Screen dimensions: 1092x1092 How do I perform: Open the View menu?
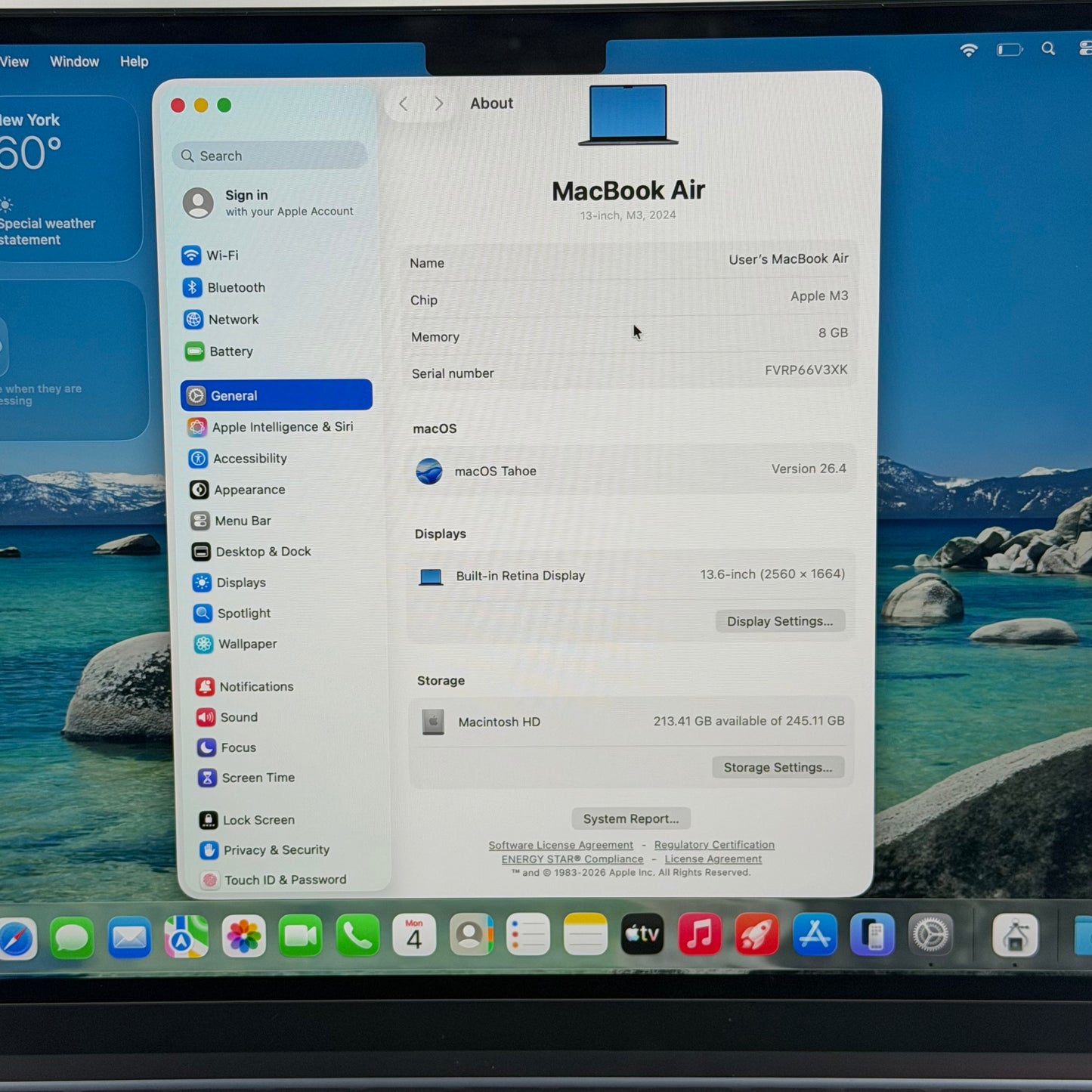[14, 62]
